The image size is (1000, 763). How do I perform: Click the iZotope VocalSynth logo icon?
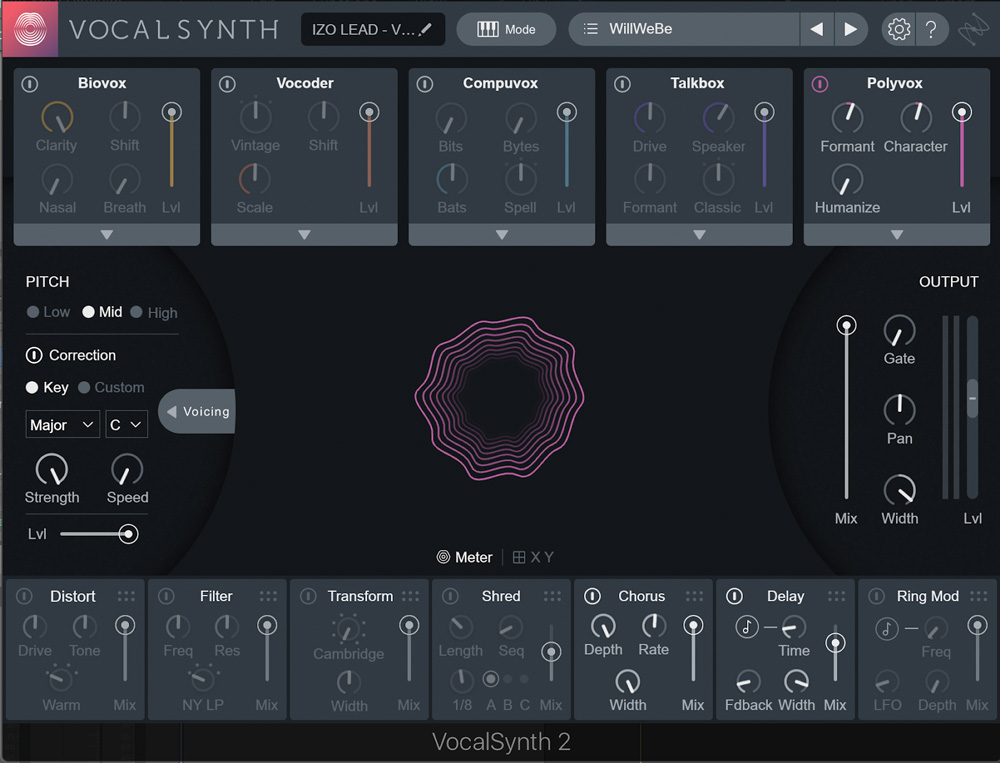click(x=30, y=29)
